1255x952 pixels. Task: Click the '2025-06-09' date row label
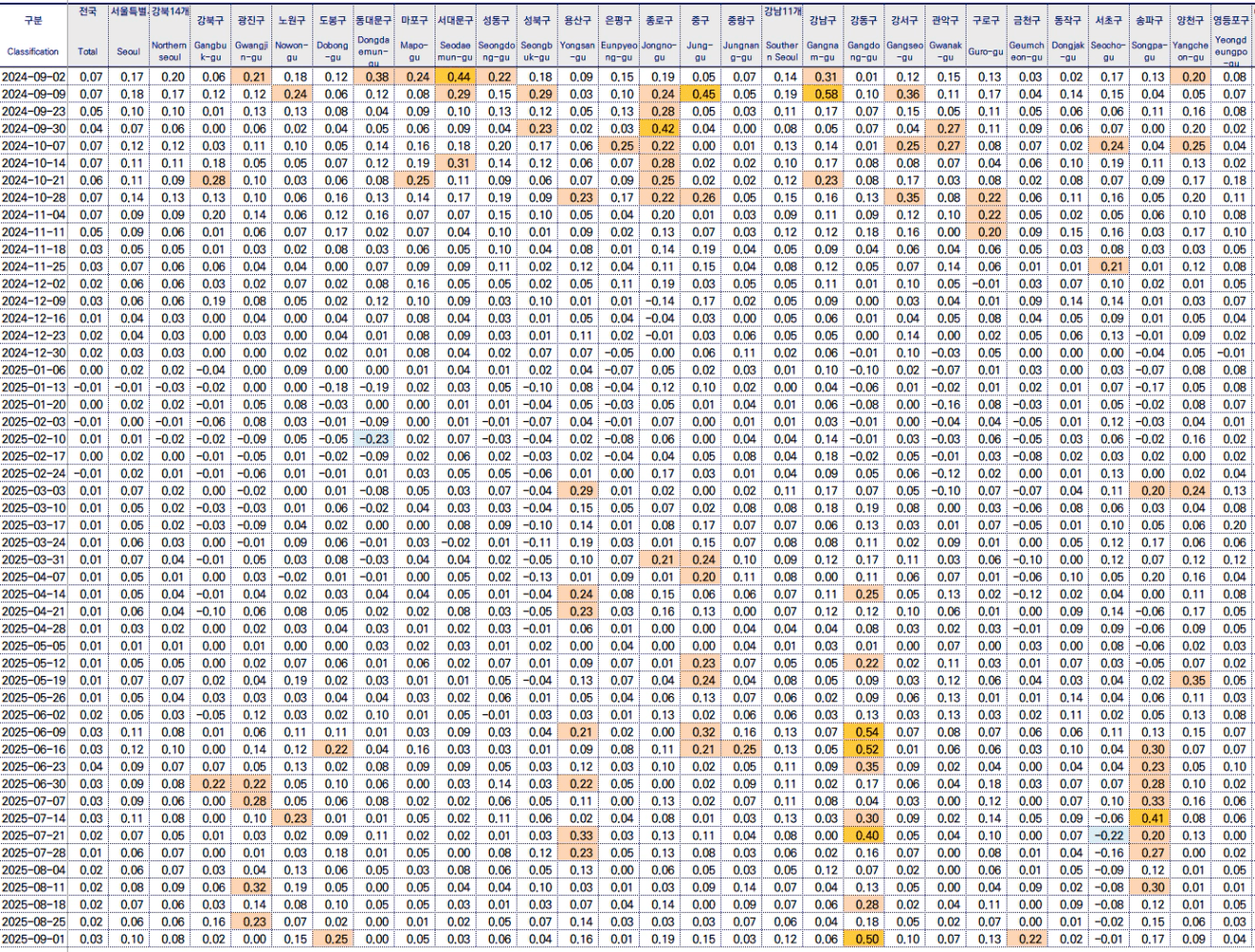pos(32,730)
